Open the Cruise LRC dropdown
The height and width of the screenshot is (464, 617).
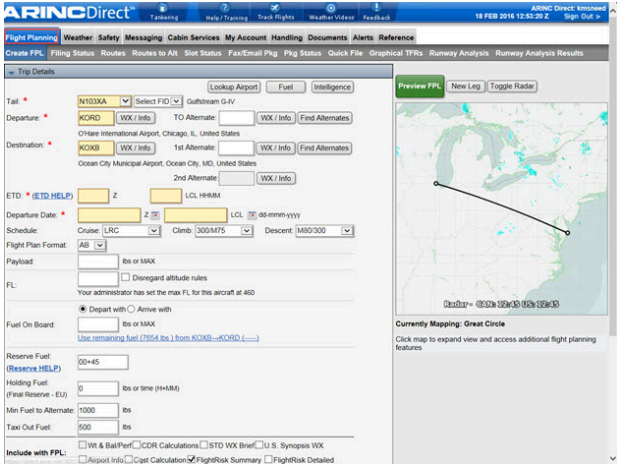click(x=131, y=231)
